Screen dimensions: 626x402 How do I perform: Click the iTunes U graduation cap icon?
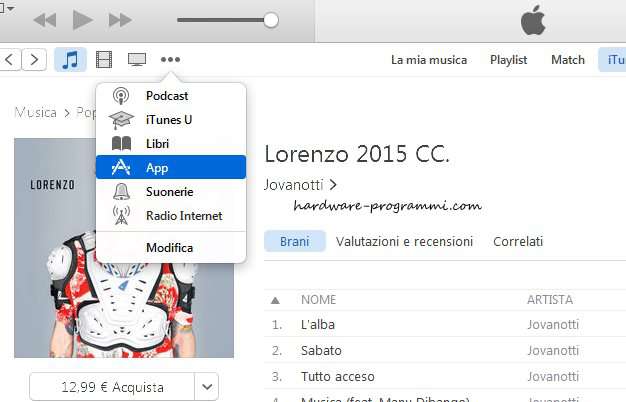coord(121,120)
